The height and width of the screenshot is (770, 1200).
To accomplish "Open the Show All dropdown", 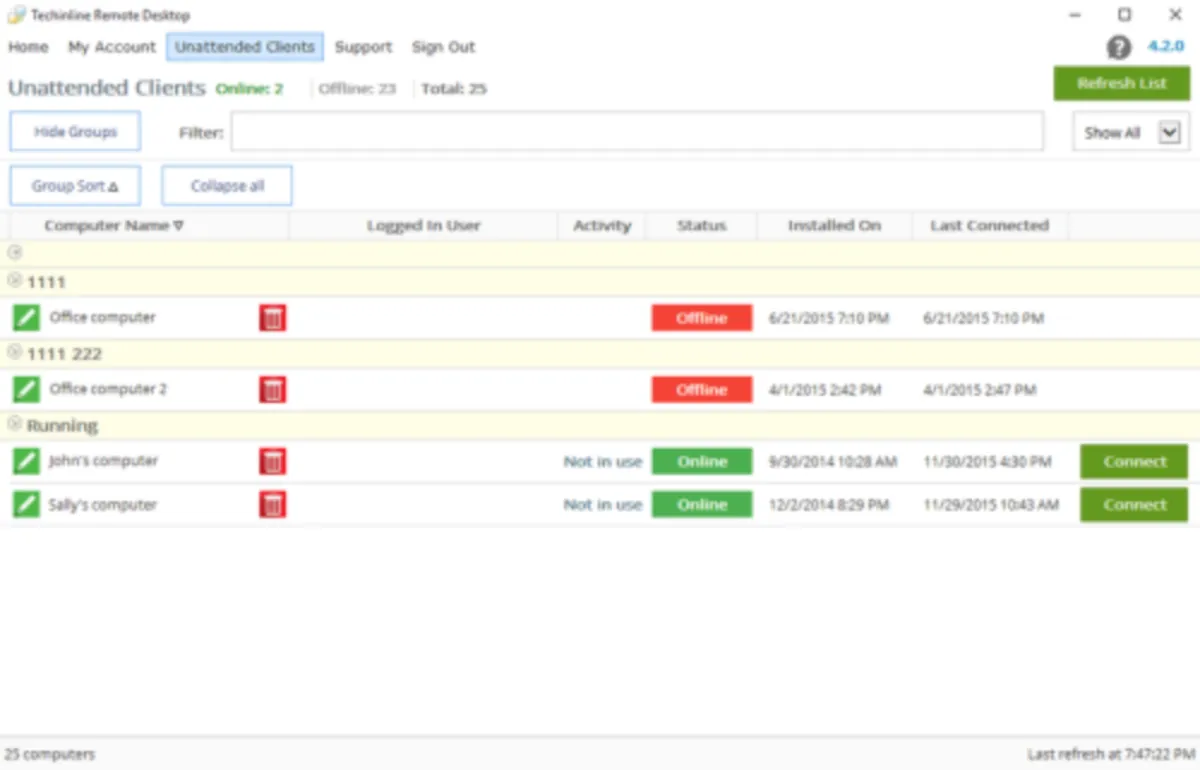I will (x=1169, y=132).
